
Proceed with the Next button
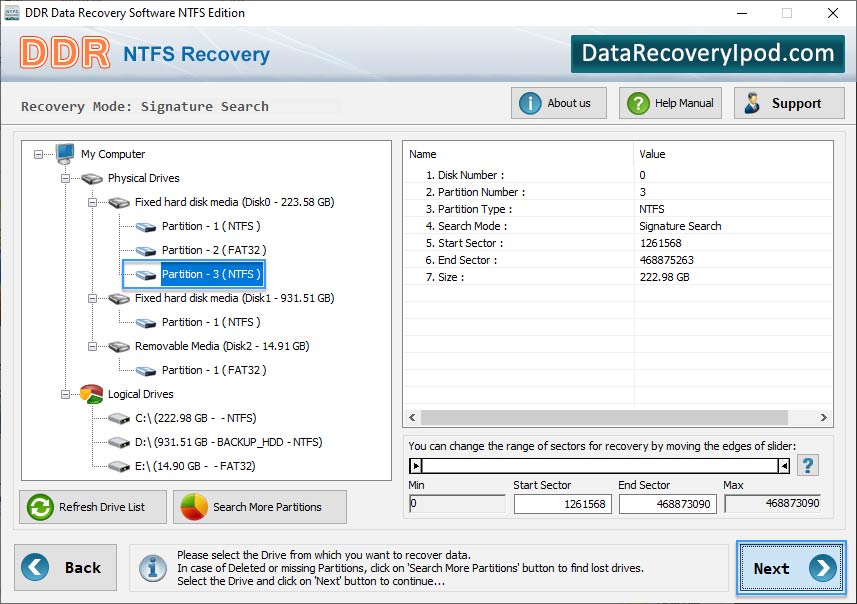click(791, 568)
